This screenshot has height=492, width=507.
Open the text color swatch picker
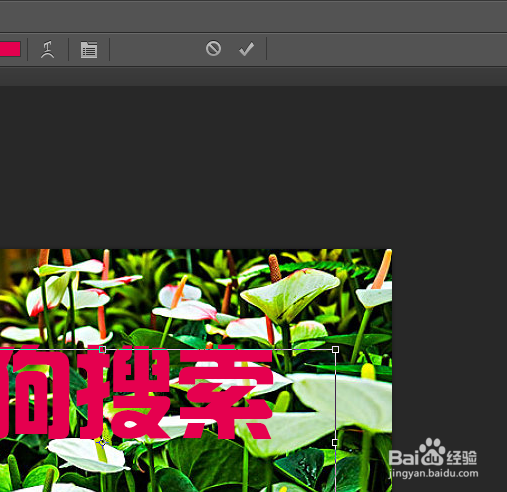10,49
